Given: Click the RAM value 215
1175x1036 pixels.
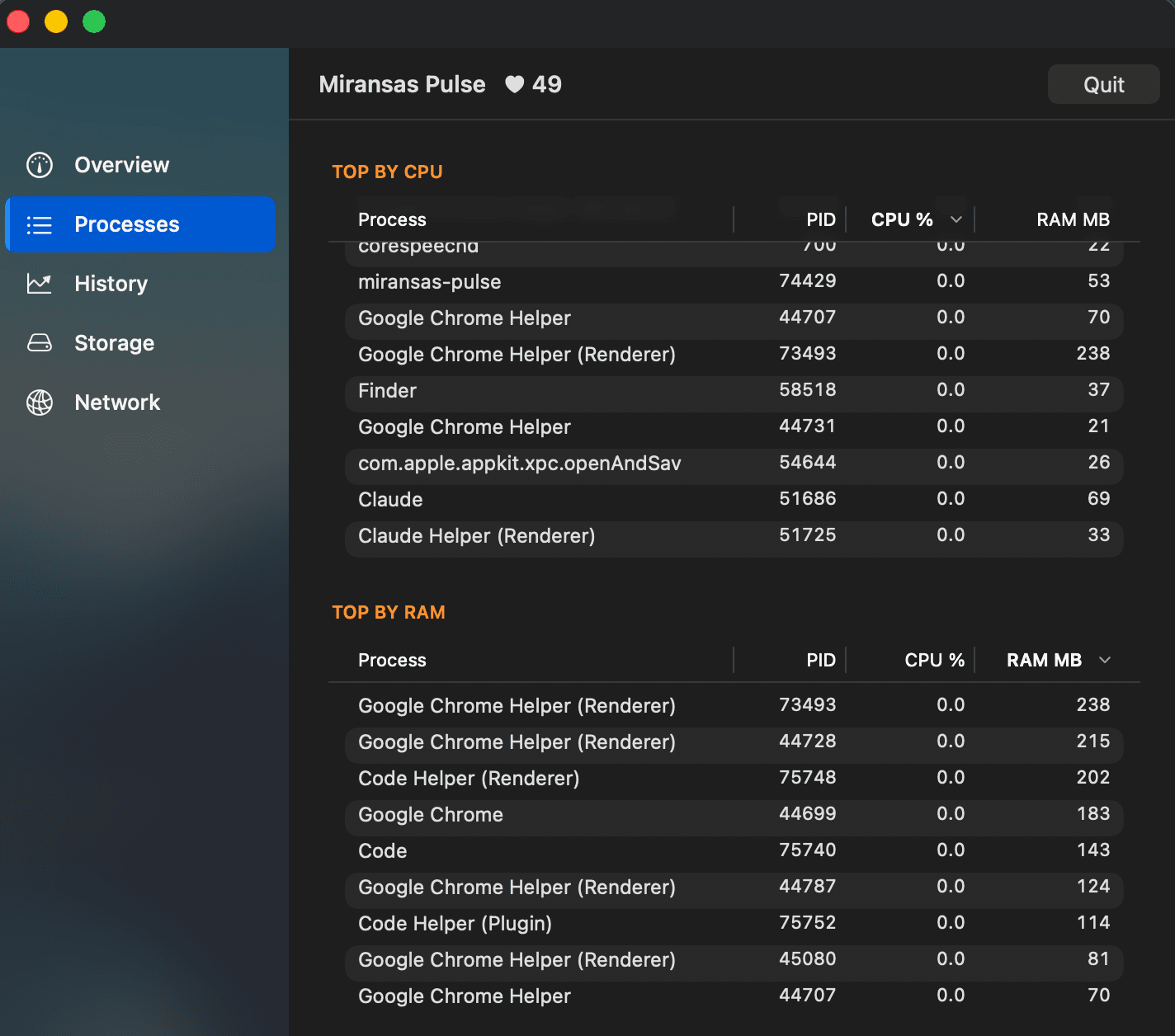Looking at the screenshot, I should tap(1093, 742).
